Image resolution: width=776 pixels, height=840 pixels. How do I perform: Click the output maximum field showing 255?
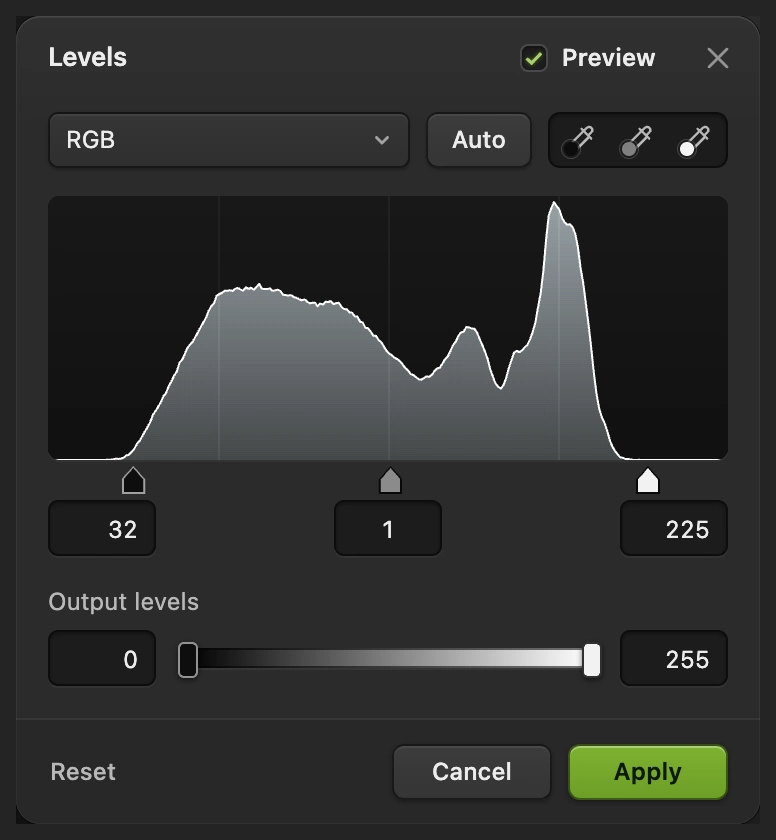coord(674,658)
